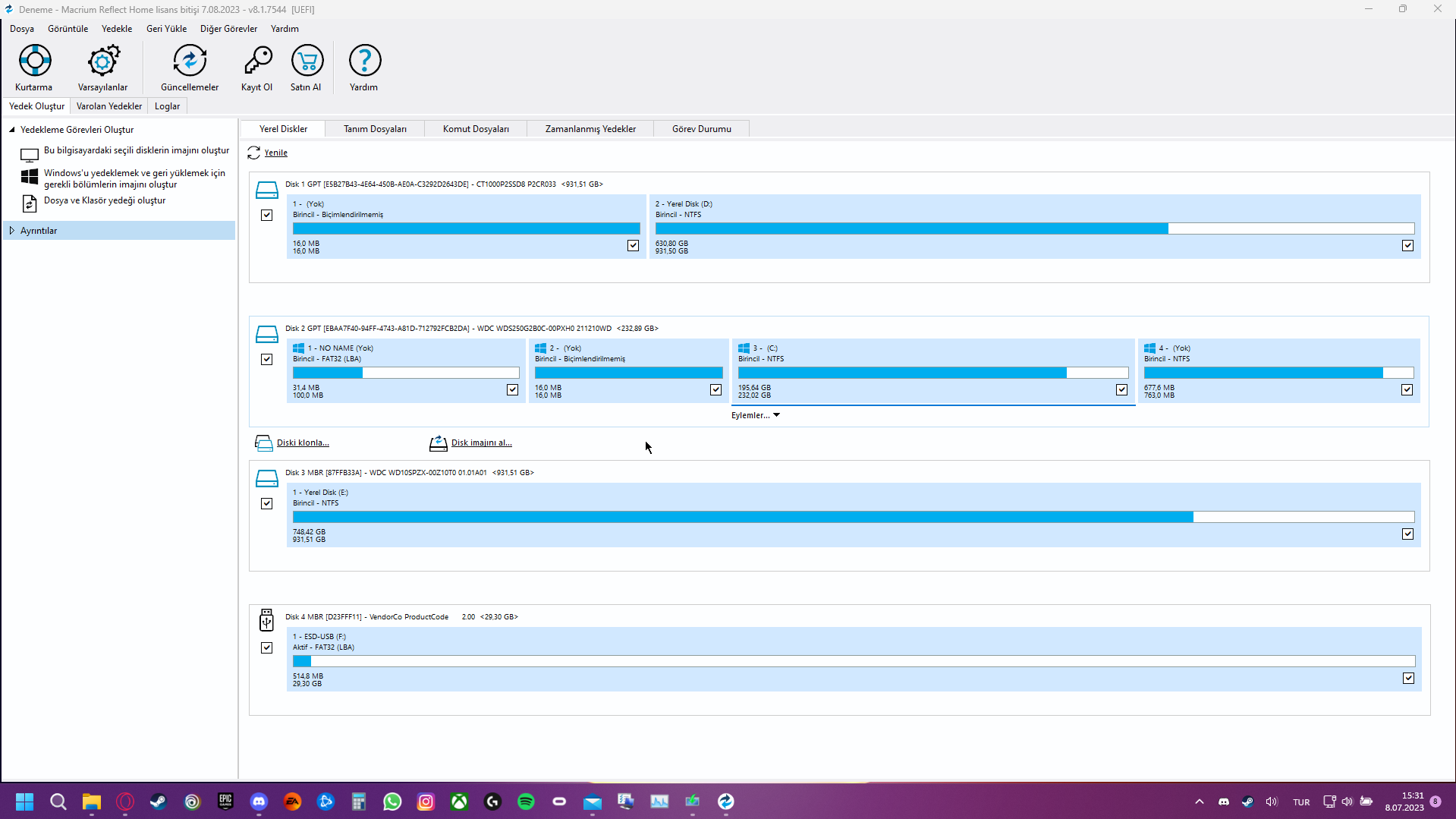
Task: Select the Disk 1 drive icon
Action: [266, 190]
